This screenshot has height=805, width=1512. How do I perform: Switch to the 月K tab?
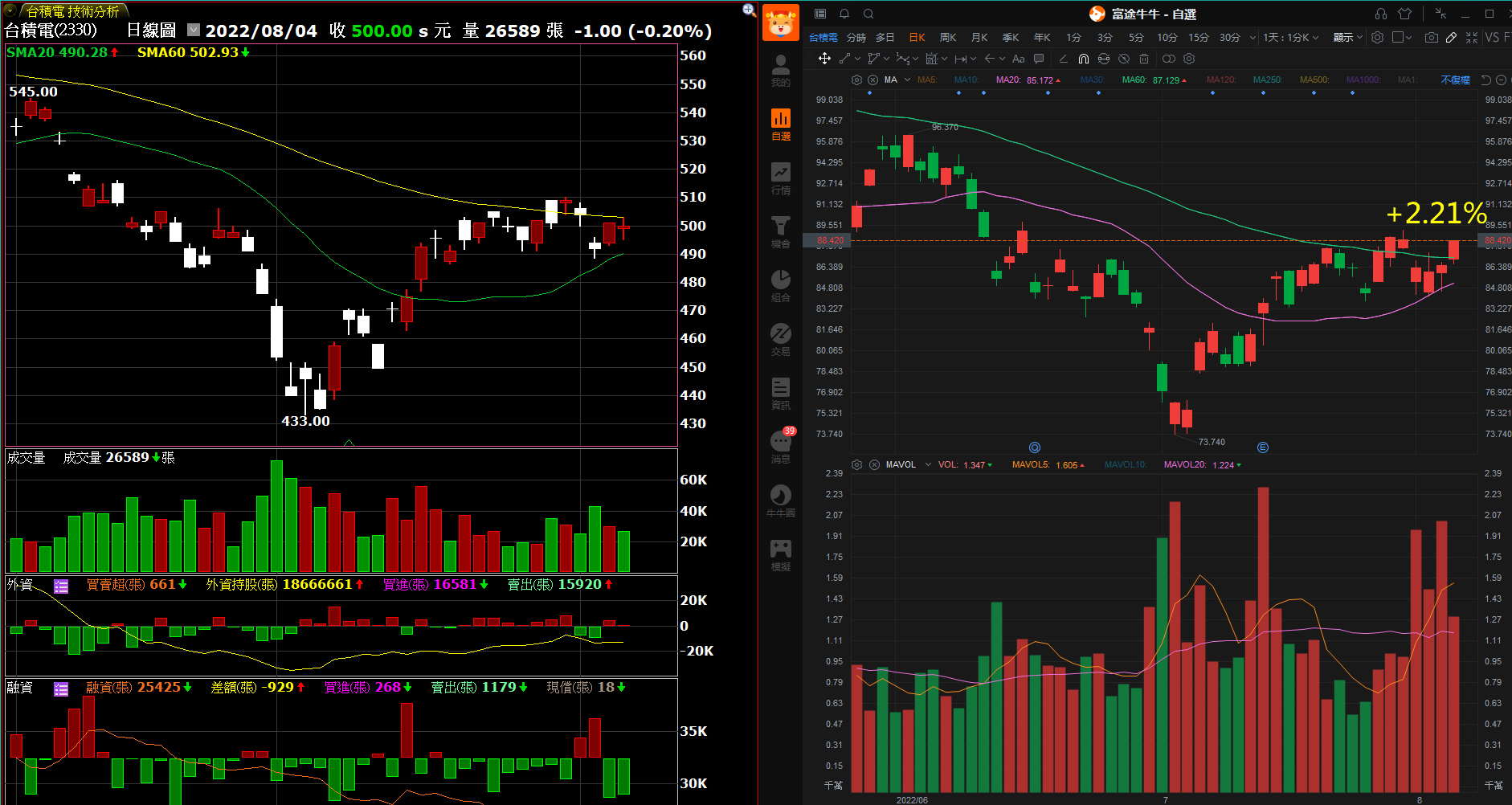coord(979,37)
